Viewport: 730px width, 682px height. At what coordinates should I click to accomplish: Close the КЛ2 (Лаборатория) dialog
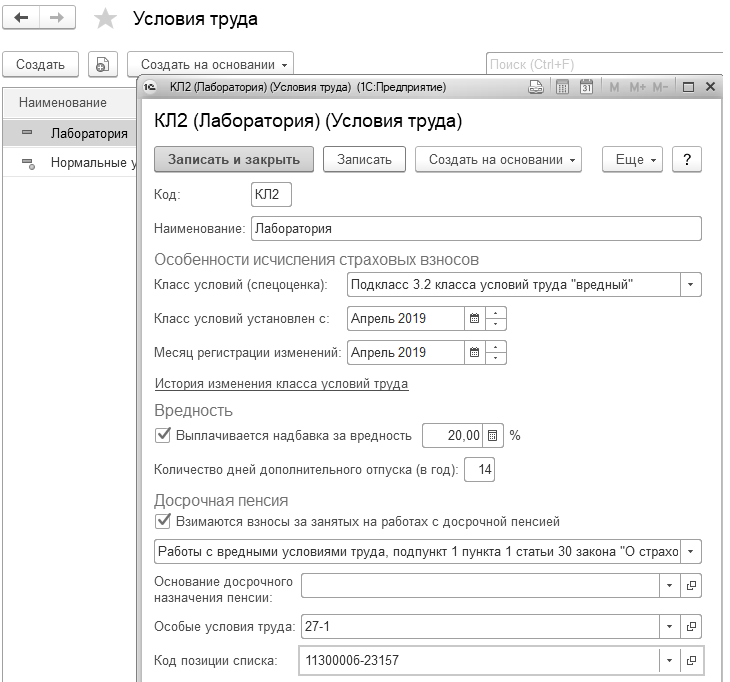click(710, 87)
